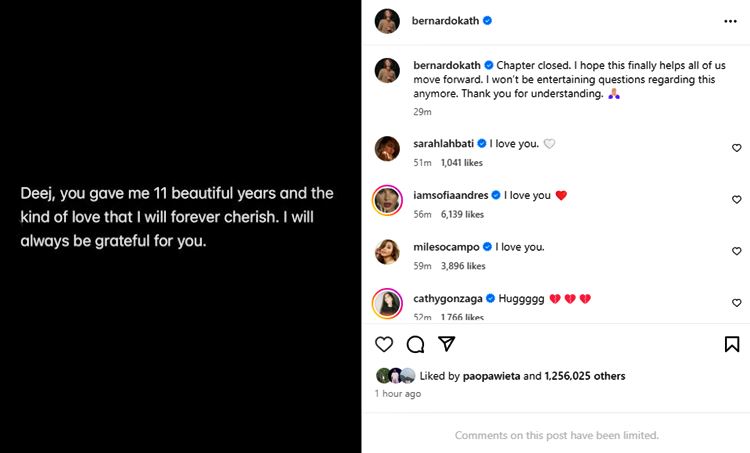Click sarahlahbati's profile avatar
Viewport: 750px width, 453px height.
387,148
